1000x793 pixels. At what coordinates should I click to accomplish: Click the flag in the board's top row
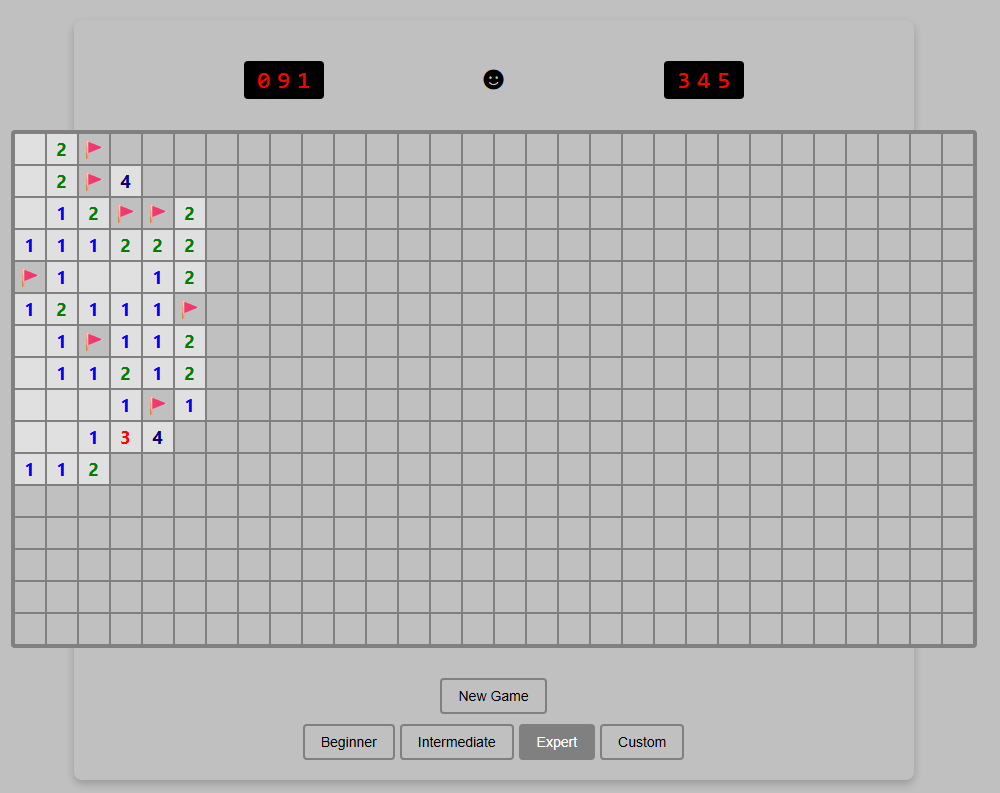pos(94,149)
